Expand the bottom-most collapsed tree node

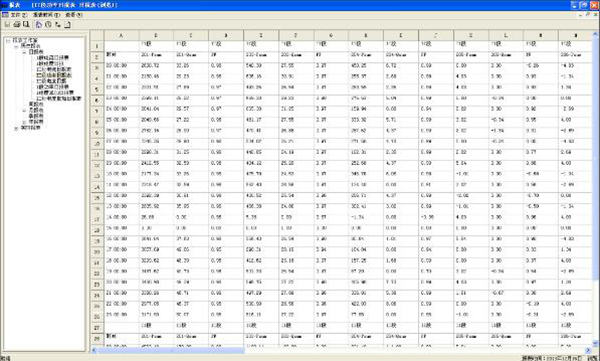point(16,128)
